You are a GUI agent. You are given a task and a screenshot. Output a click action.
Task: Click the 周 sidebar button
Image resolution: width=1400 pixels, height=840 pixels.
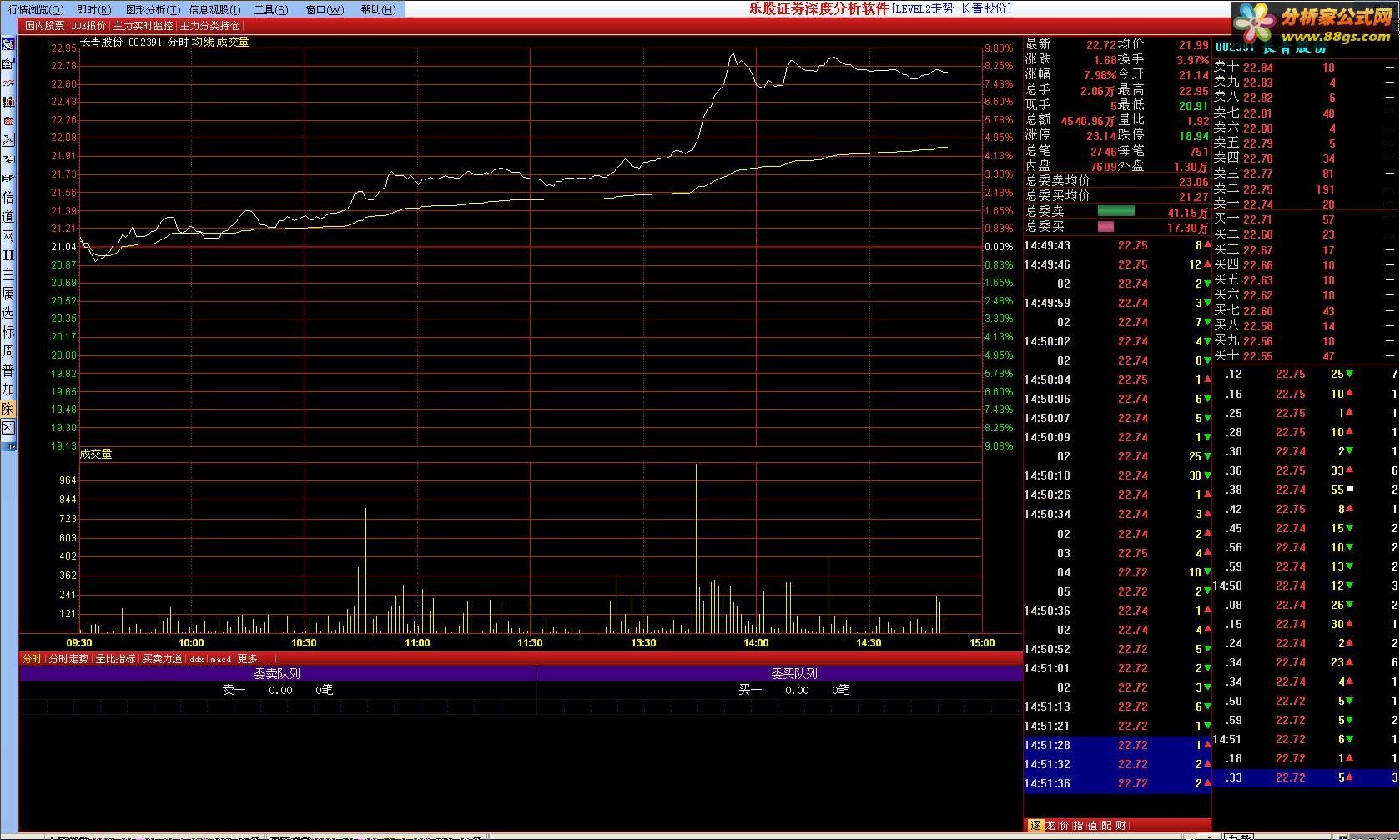coord(8,351)
